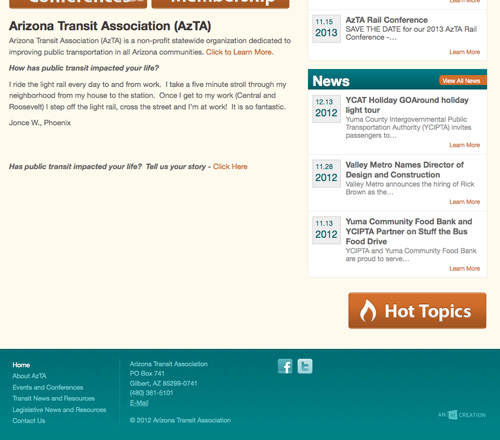The height and width of the screenshot is (440, 500).
Task: Click Here to tell your story
Action: click(230, 167)
